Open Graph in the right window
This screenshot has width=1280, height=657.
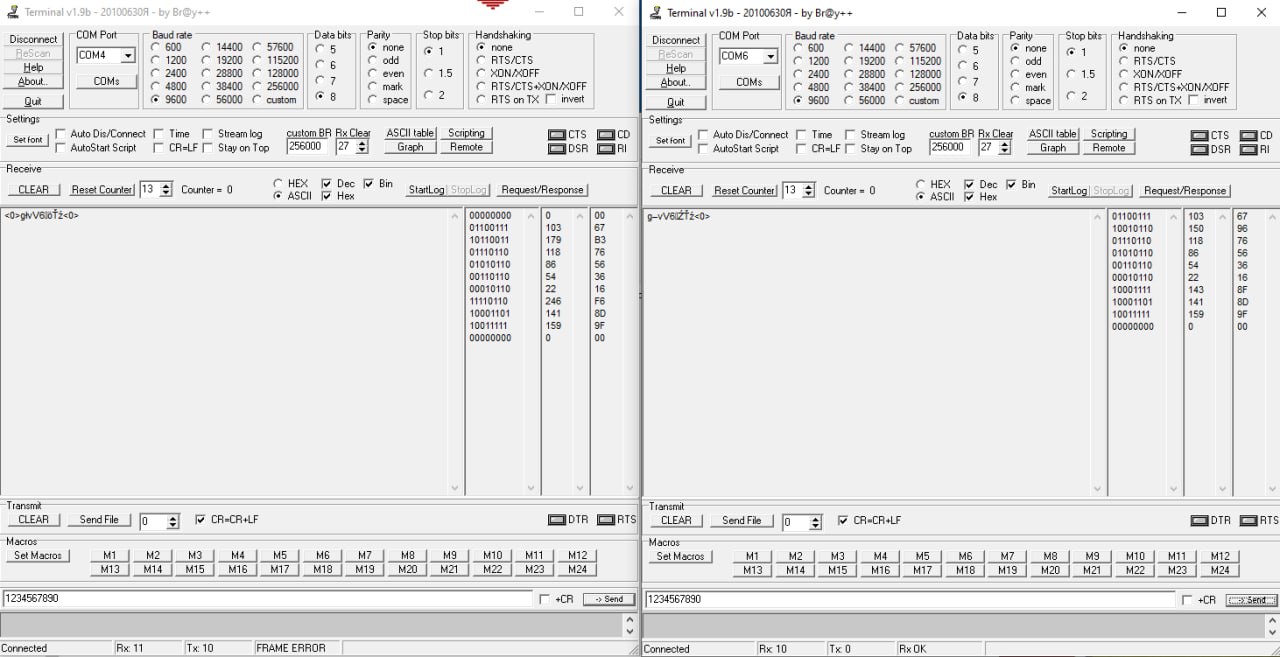1053,148
